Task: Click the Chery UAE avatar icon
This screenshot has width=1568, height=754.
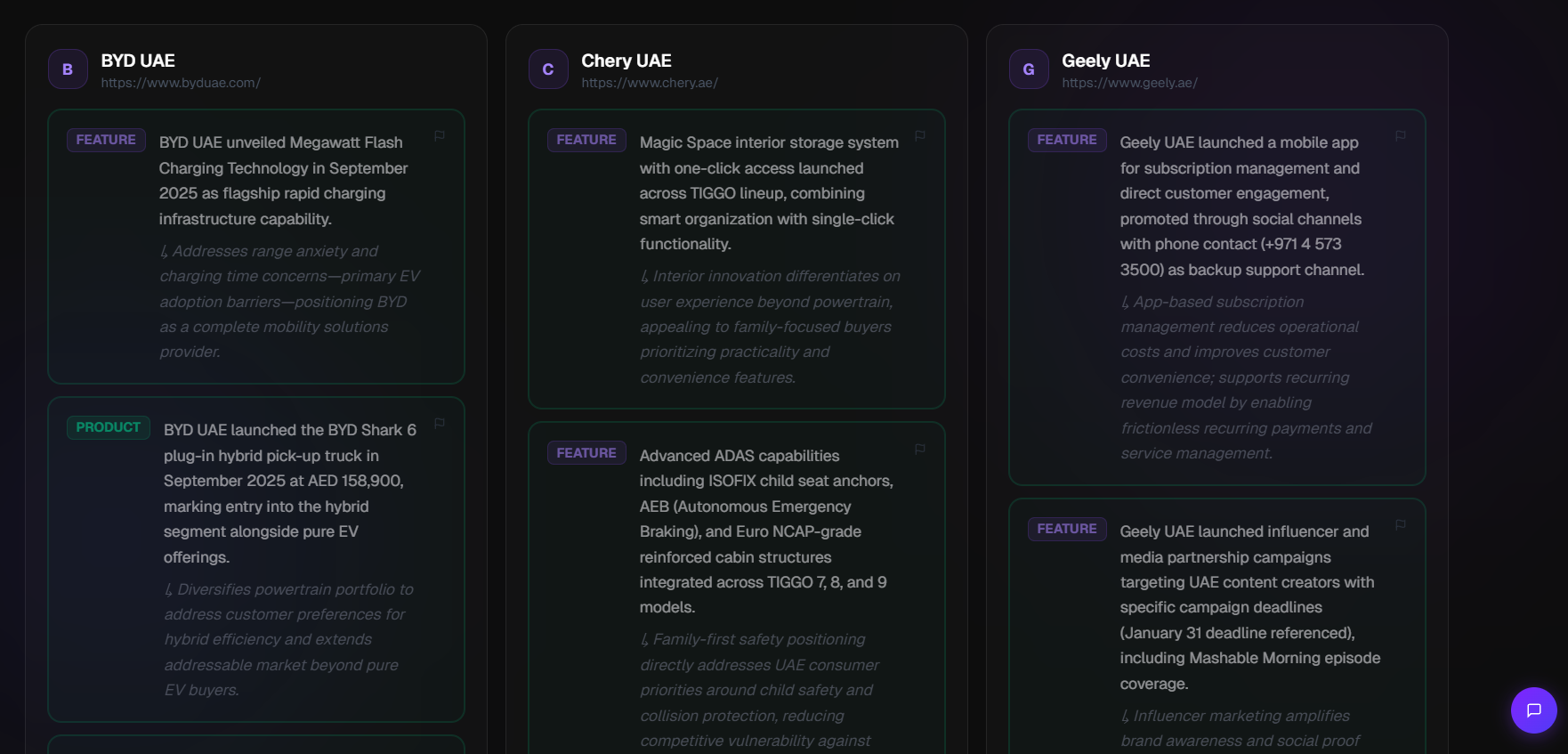Action: pyautogui.click(x=548, y=69)
